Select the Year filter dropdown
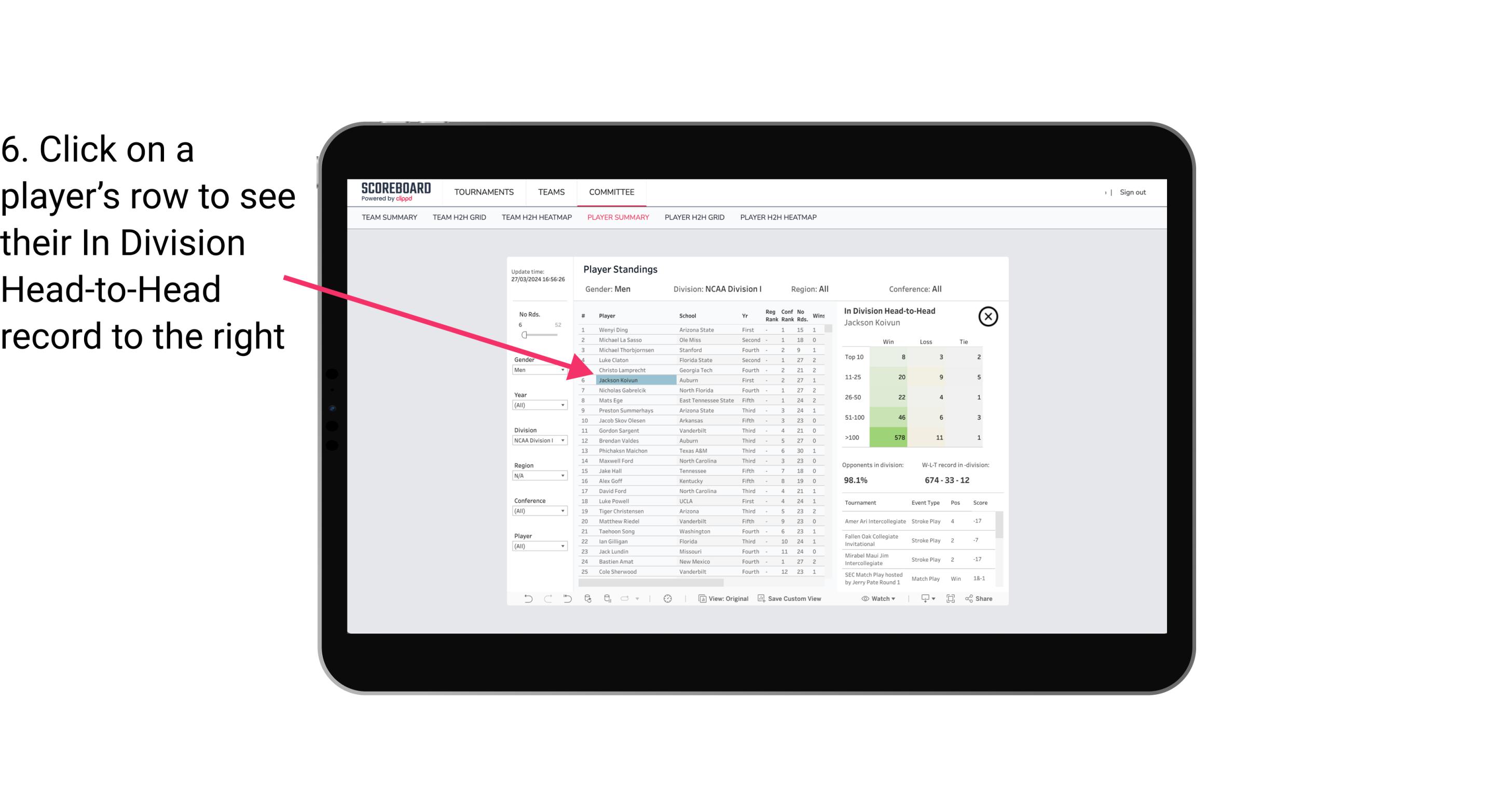 click(x=536, y=407)
